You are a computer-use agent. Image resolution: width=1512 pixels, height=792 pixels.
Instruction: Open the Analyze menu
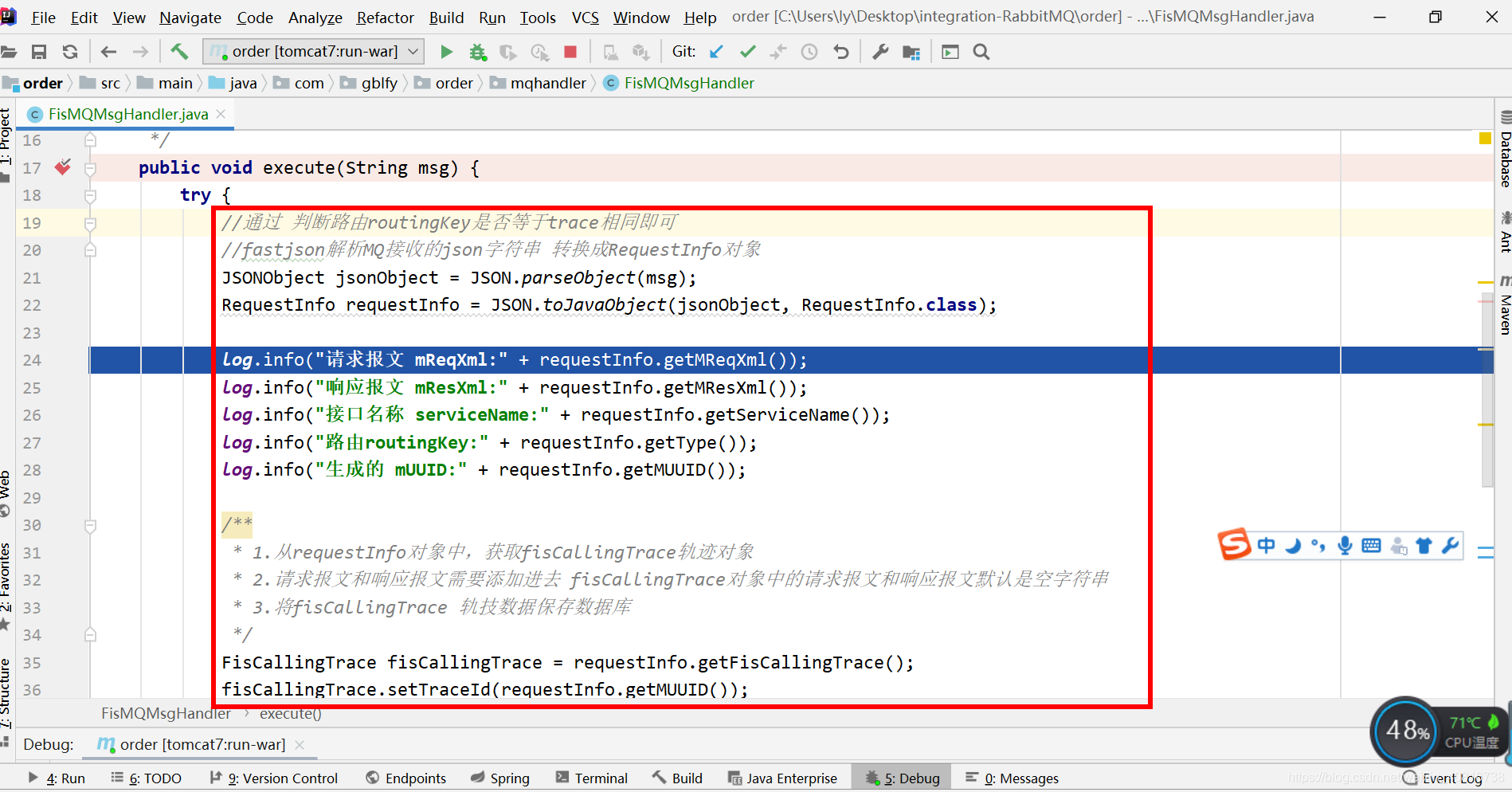pyautogui.click(x=315, y=18)
